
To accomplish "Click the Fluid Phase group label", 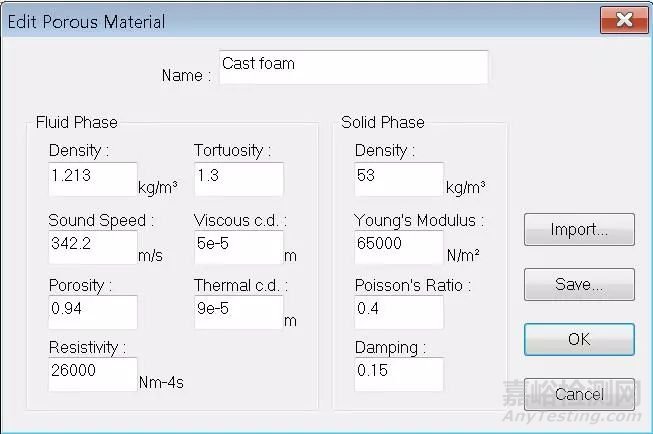I will 76,123.
